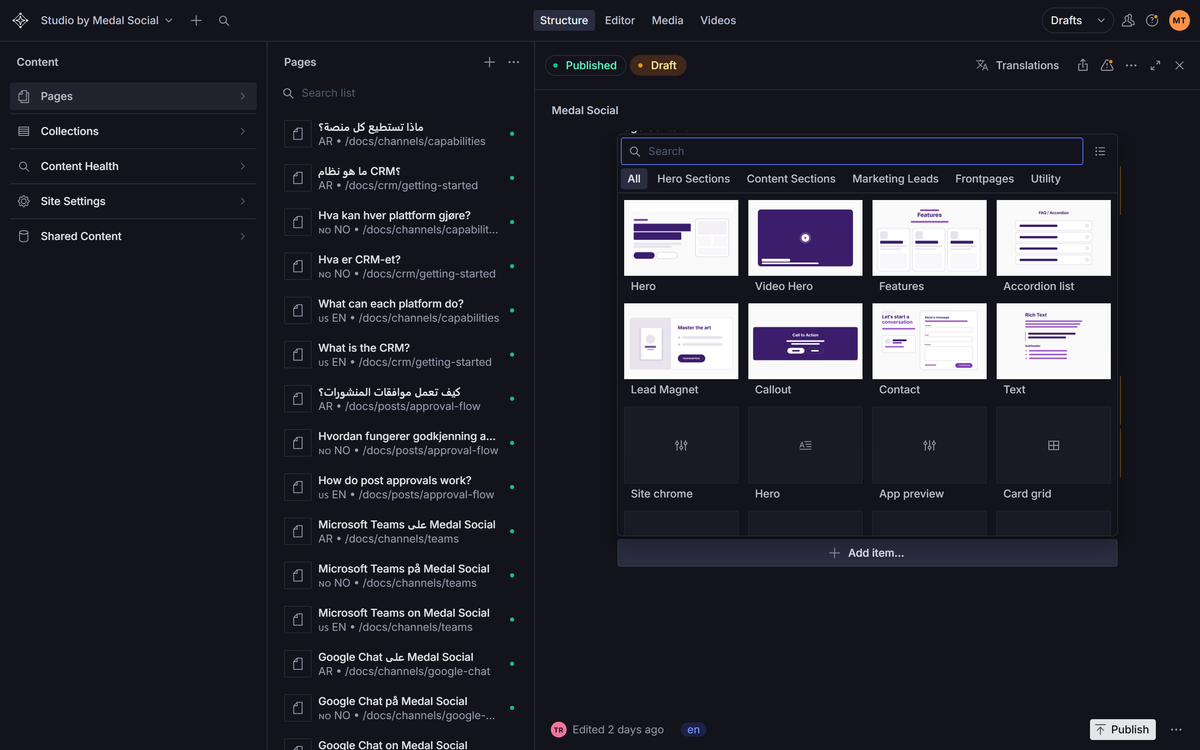The width and height of the screenshot is (1200, 750).
Task: Click the Collections list icon
Action: tap(24, 131)
